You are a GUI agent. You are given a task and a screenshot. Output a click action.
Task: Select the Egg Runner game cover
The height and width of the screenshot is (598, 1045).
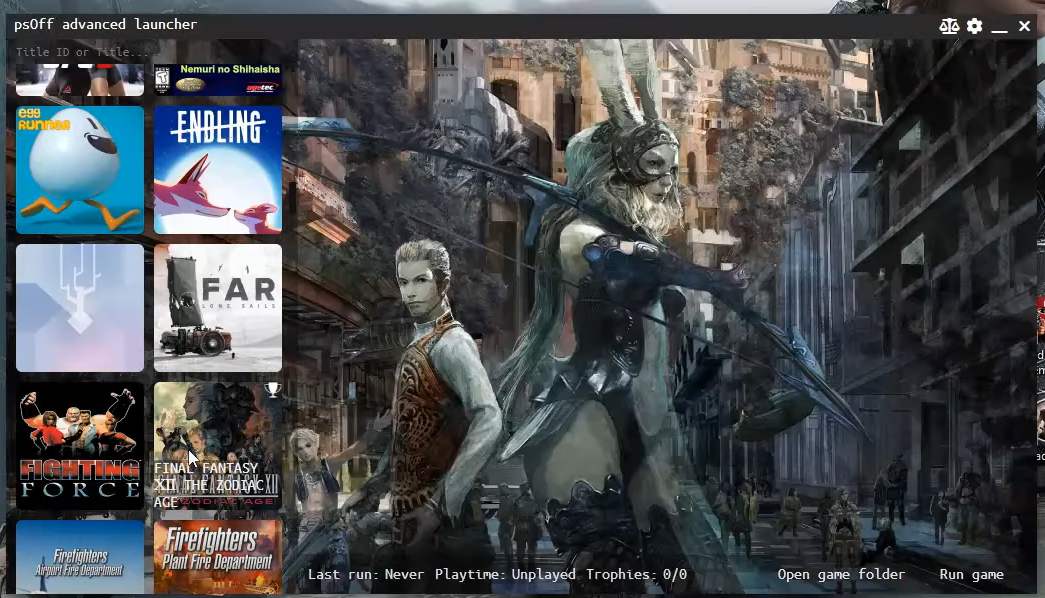tap(80, 170)
